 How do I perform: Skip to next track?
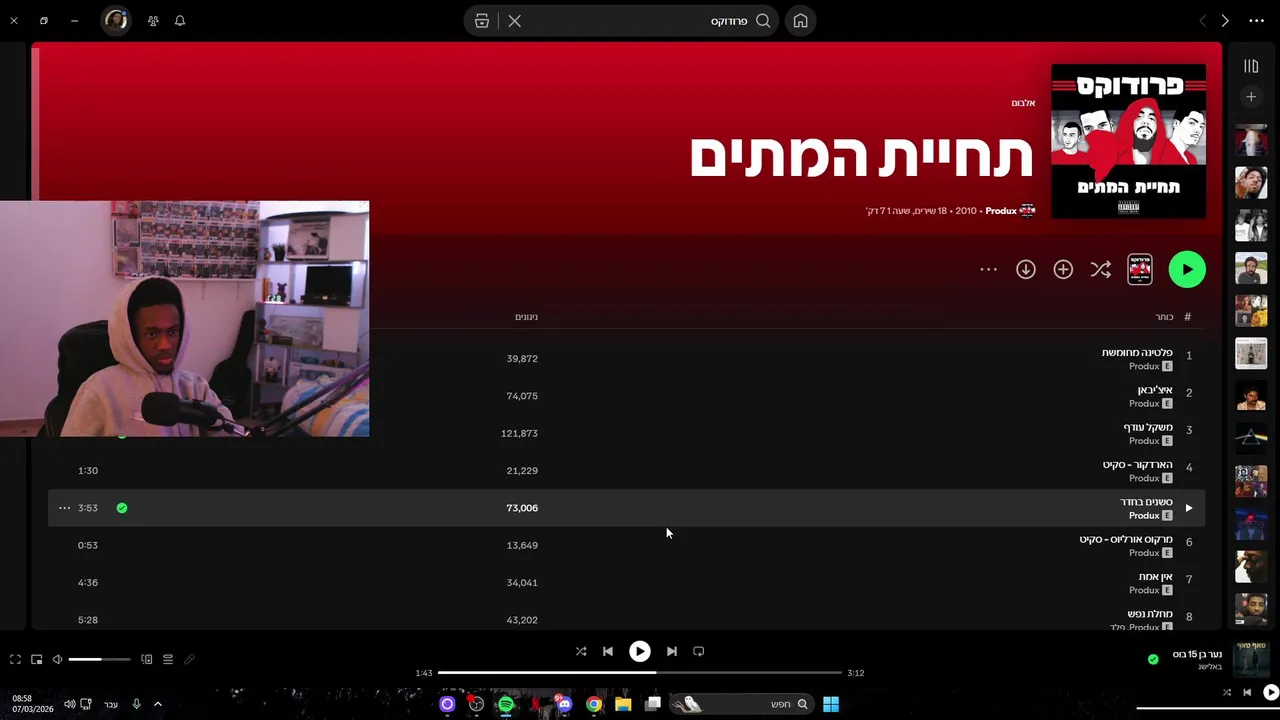click(x=672, y=651)
